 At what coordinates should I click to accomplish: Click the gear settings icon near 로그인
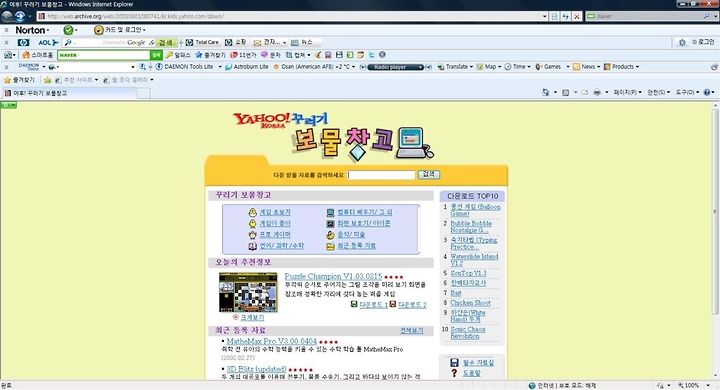coord(682,42)
